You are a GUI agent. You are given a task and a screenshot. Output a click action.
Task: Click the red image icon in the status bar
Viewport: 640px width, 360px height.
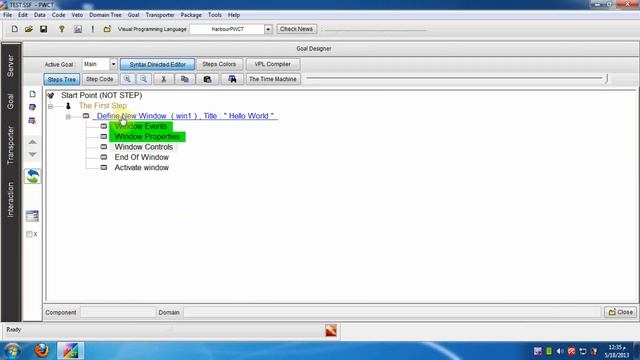coord(331,330)
